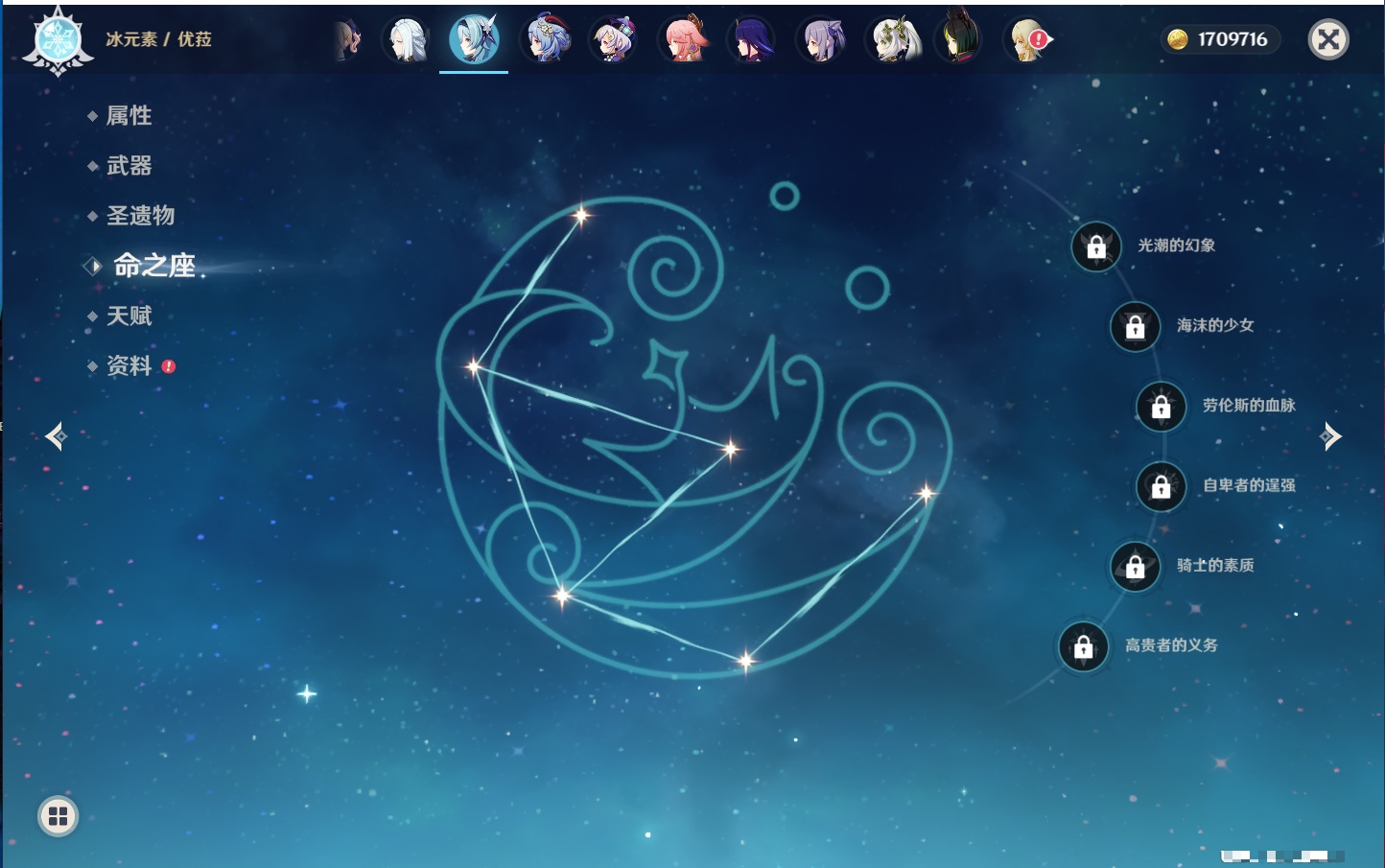1385x868 pixels.
Task: Choose Qiqi's portrait with the purple hat
Action: click(614, 40)
